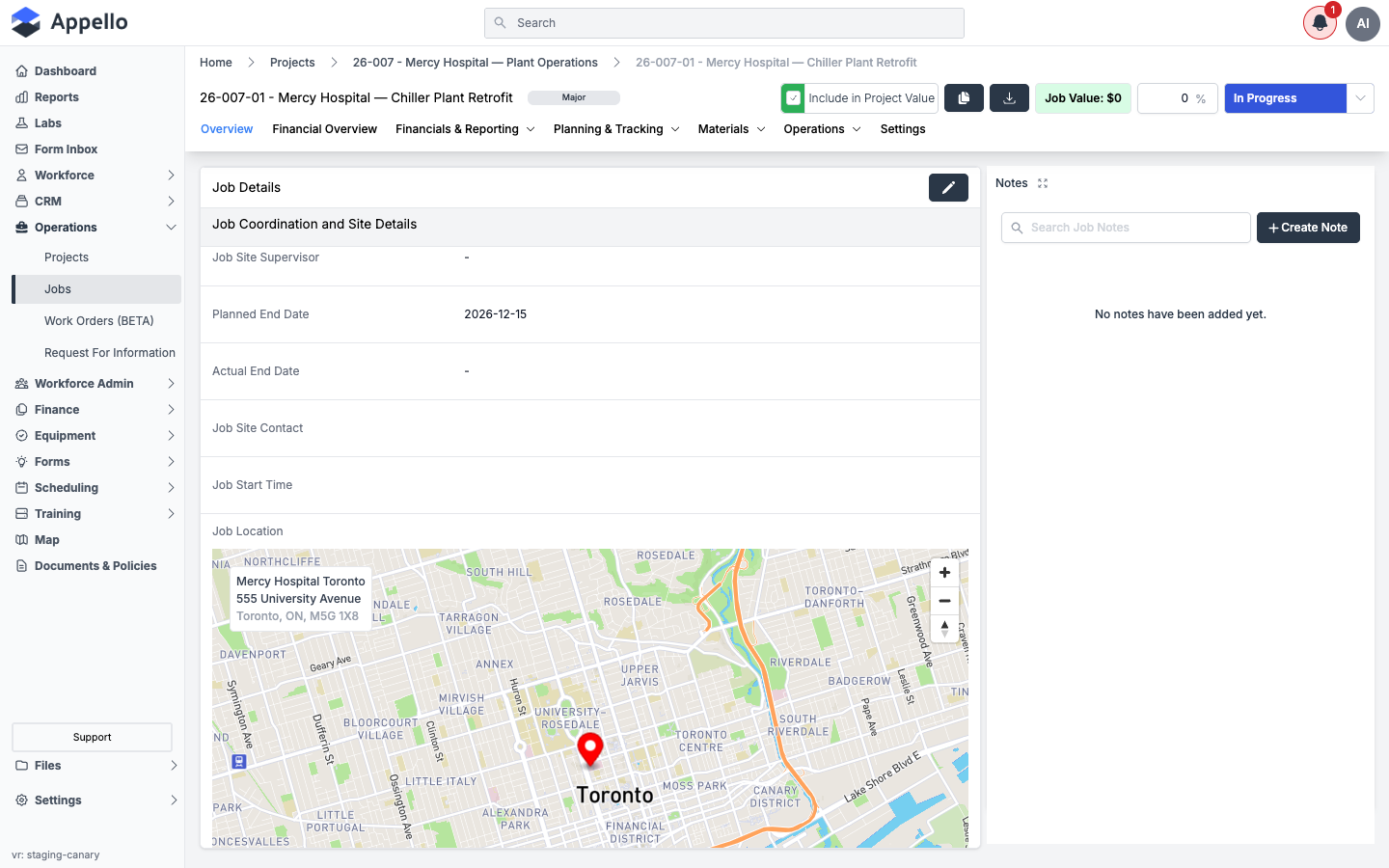
Task: Open the AI user avatar menu
Action: pos(1363,23)
